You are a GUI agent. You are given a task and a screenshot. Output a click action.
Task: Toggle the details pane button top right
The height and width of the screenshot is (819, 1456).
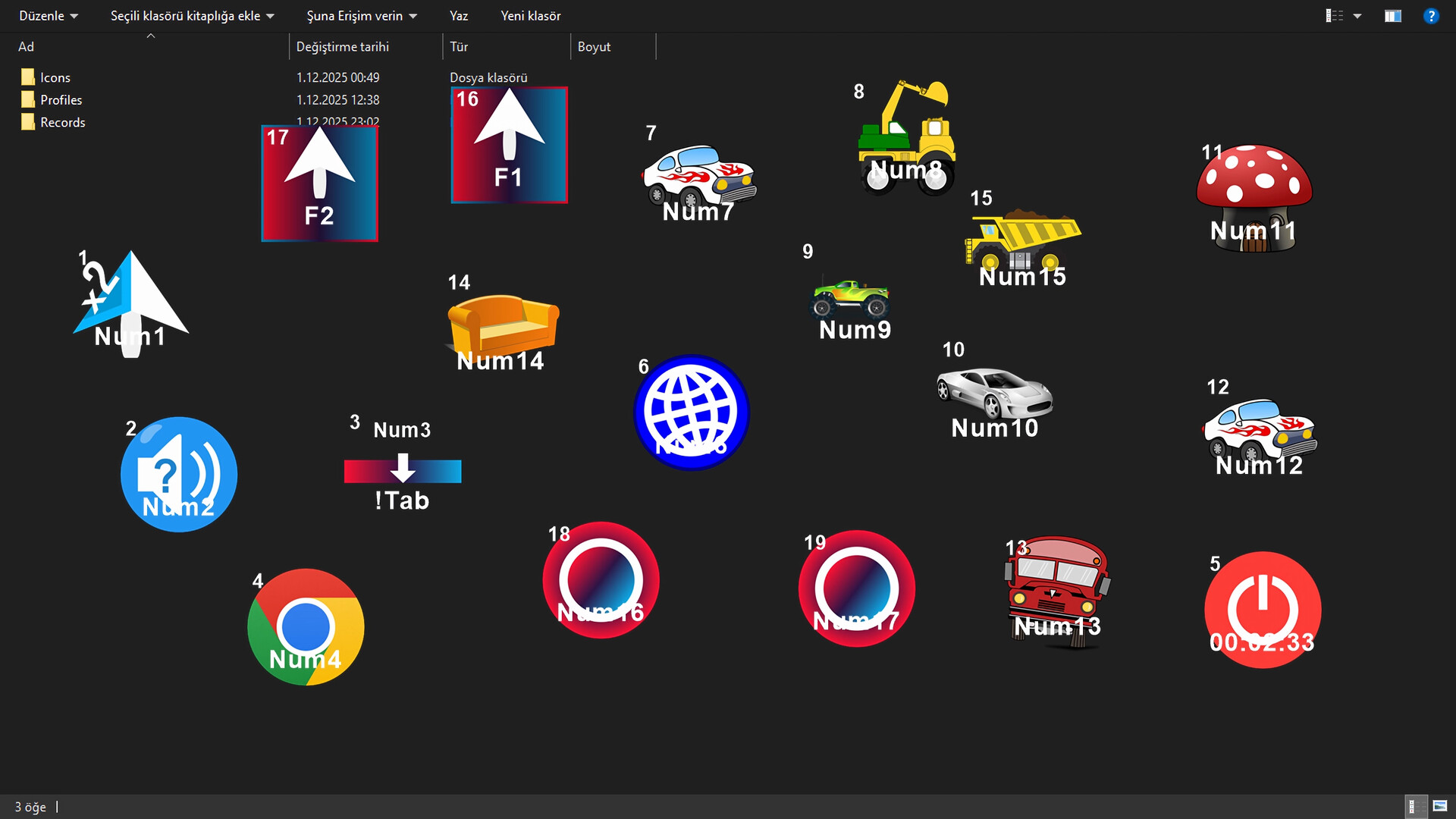click(1393, 15)
